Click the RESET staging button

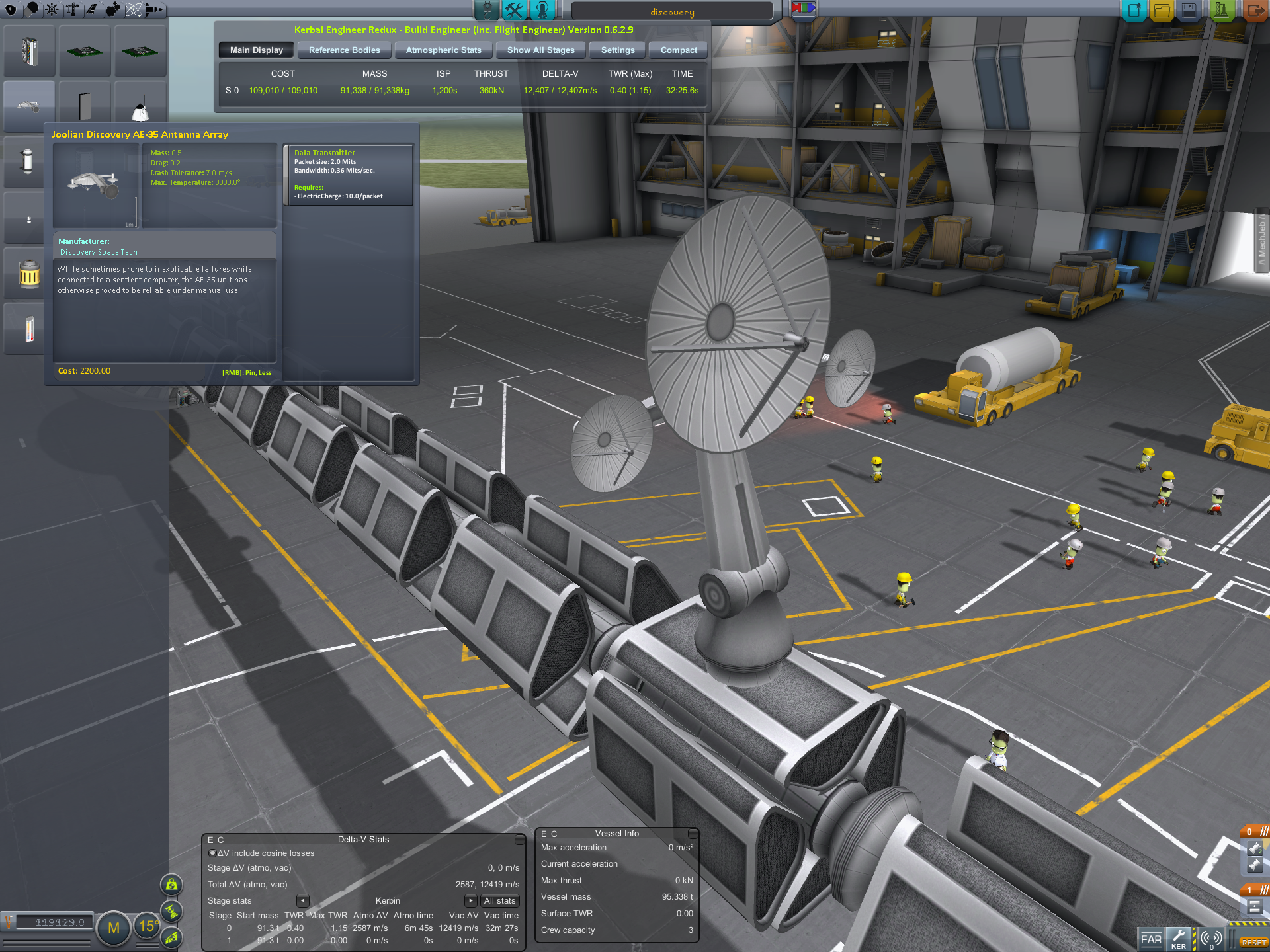tap(1253, 943)
